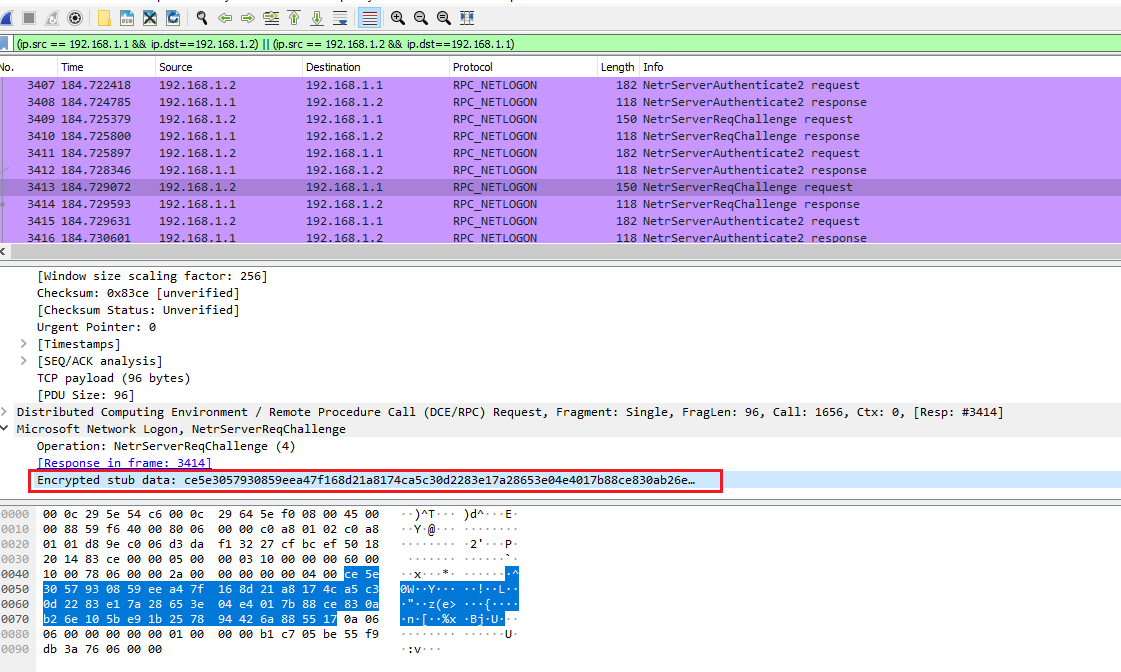Select packet 3409 NetrServerReqChallenge request row
The image size is (1121, 672).
pyautogui.click(x=400, y=119)
